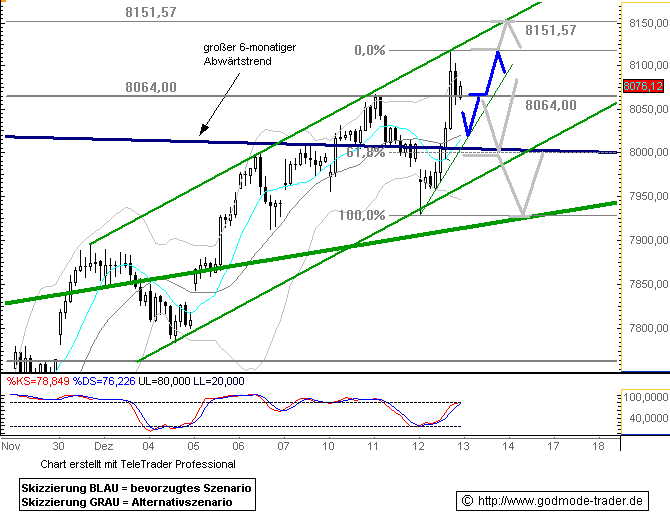This screenshot has height=519, width=670.
Task: Click the 12 date axis label
Action: (418, 446)
